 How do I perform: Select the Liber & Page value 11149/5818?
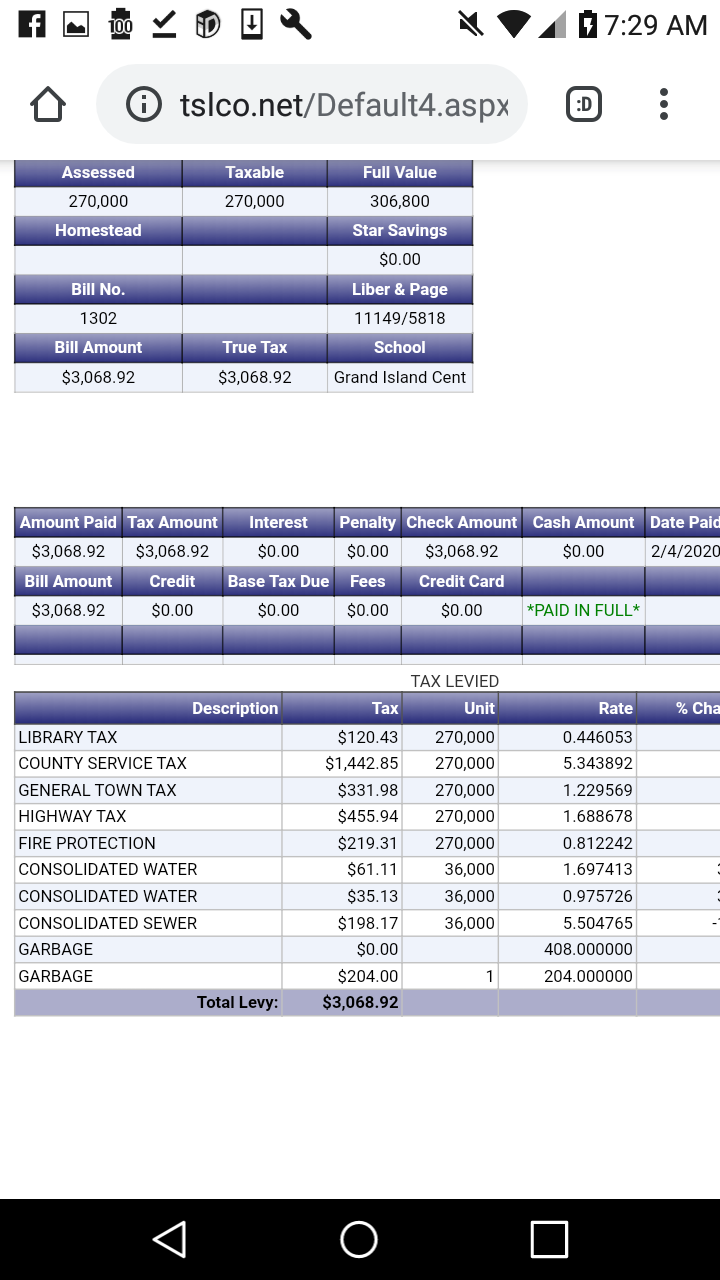click(399, 318)
